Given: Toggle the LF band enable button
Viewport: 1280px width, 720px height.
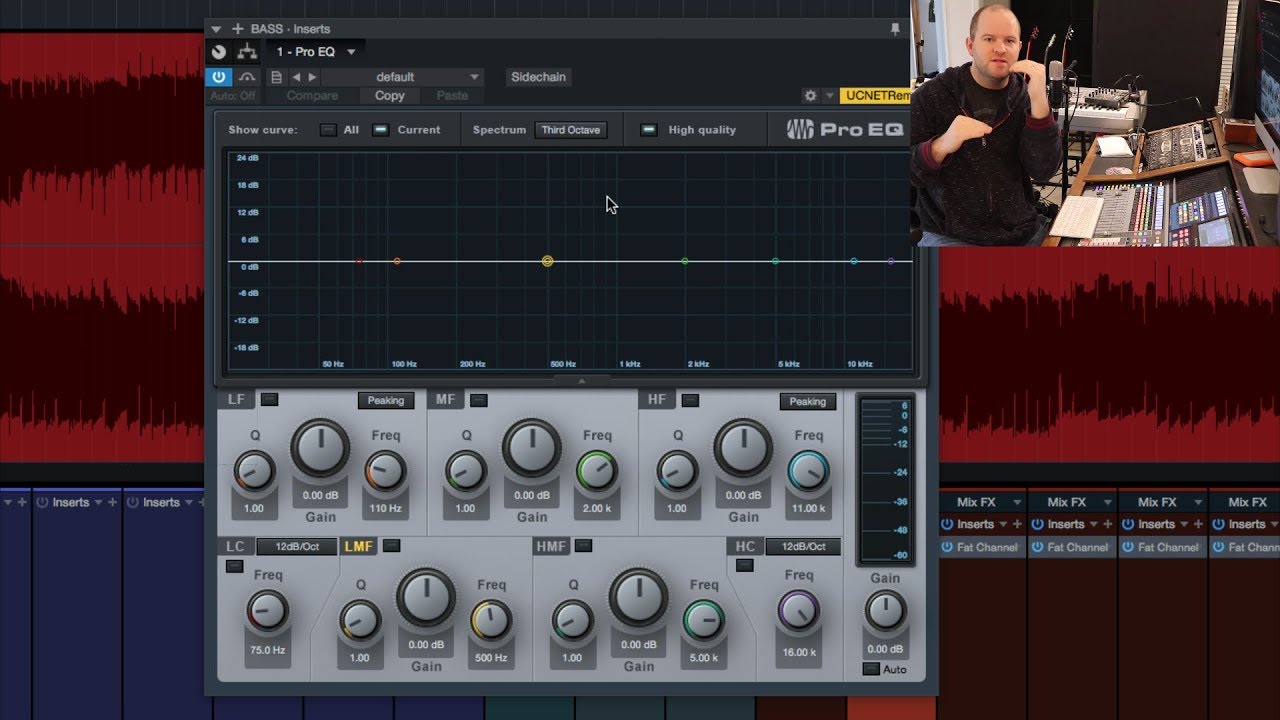Looking at the screenshot, I should click(269, 400).
